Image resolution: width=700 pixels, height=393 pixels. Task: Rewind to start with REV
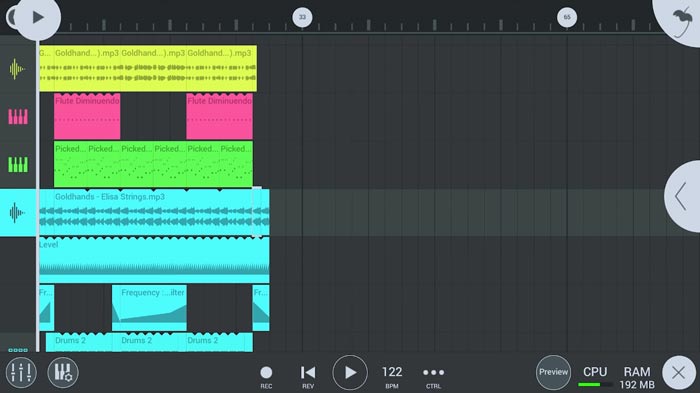point(308,376)
